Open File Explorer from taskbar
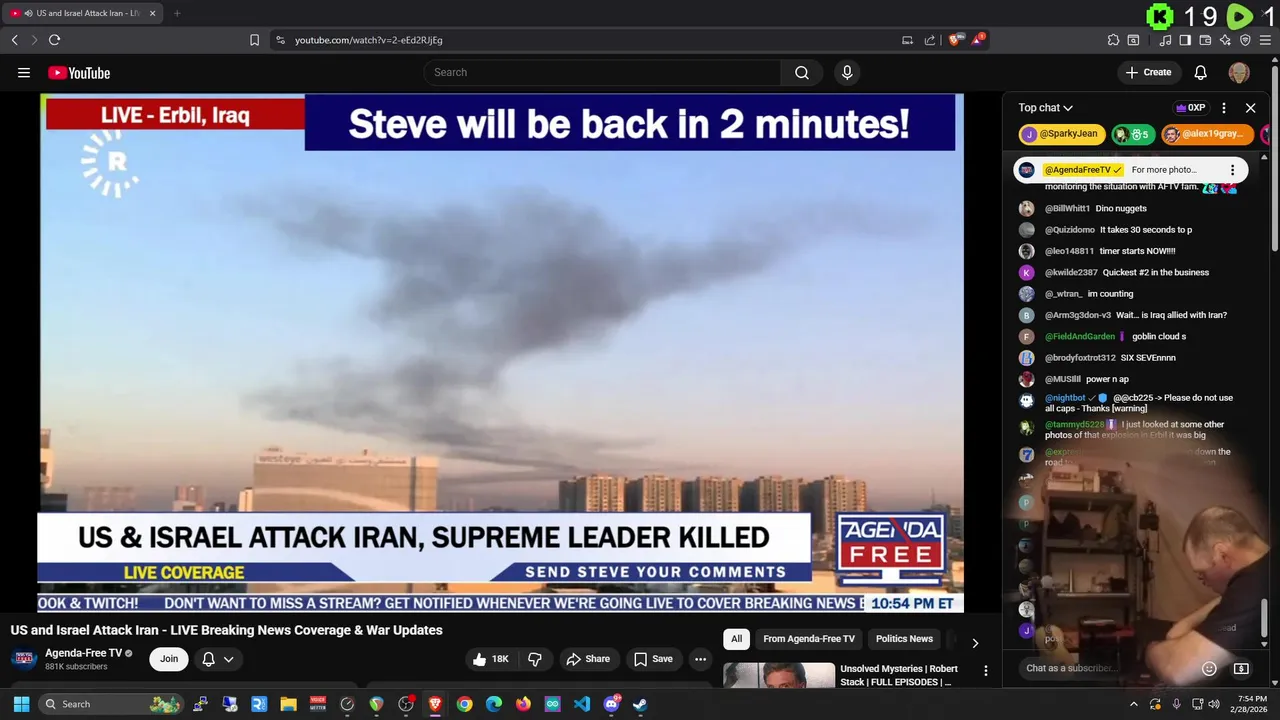This screenshot has height=720, width=1280. click(288, 704)
